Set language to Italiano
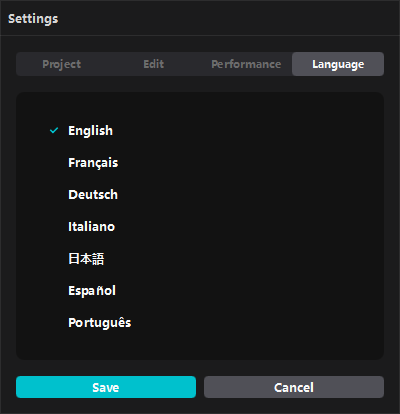The image size is (400, 414). (x=91, y=227)
